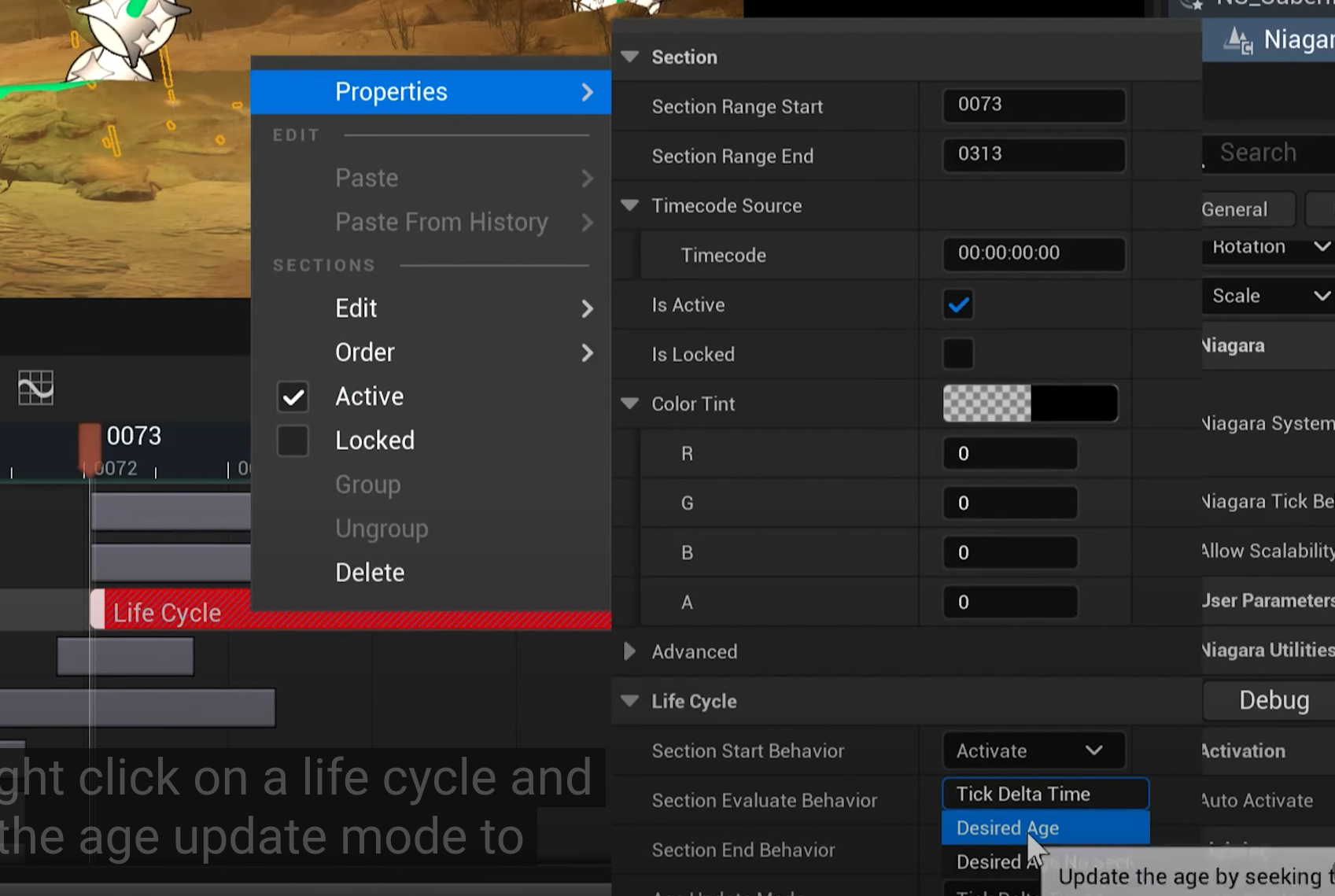Enable the Is Locked property checkbox

click(x=958, y=355)
